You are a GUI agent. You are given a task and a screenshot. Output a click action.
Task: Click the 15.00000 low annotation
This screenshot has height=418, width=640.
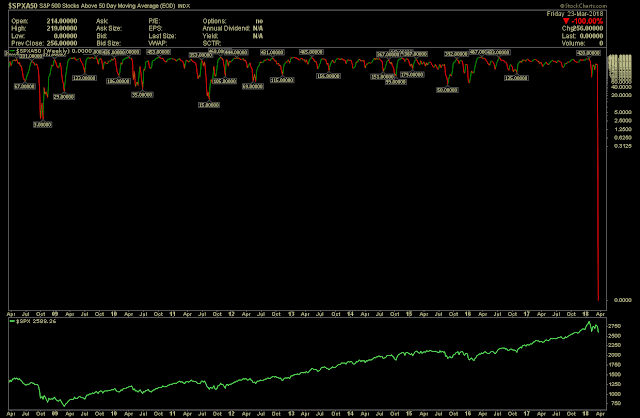click(x=209, y=105)
